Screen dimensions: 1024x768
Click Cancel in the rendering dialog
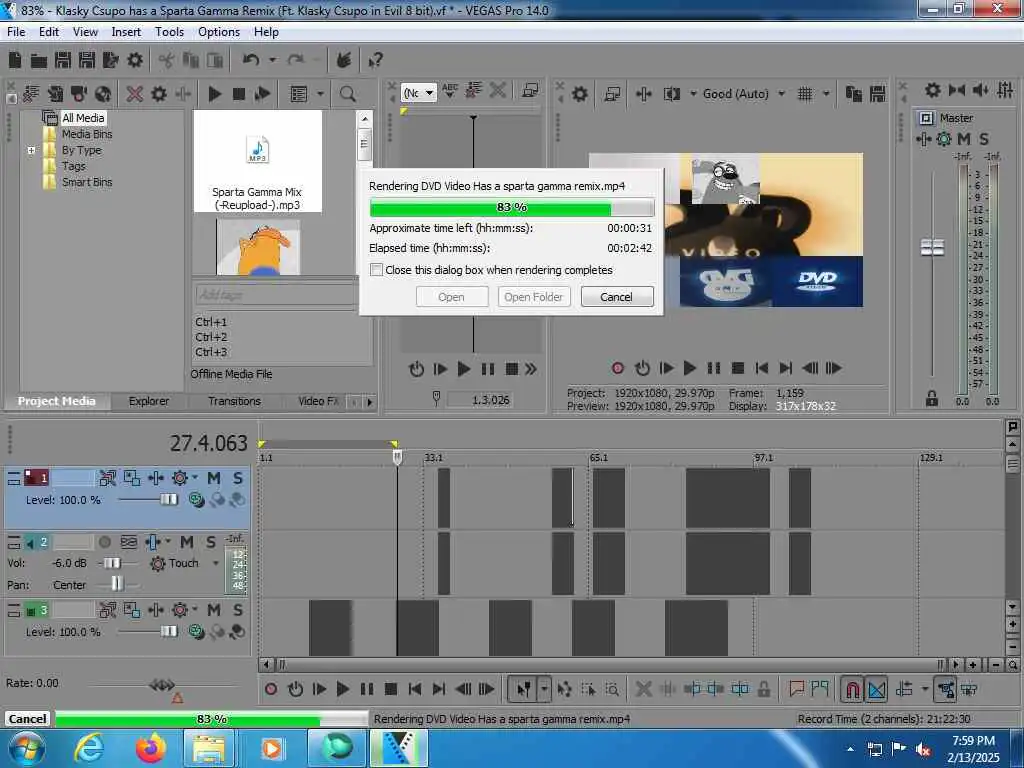point(616,297)
